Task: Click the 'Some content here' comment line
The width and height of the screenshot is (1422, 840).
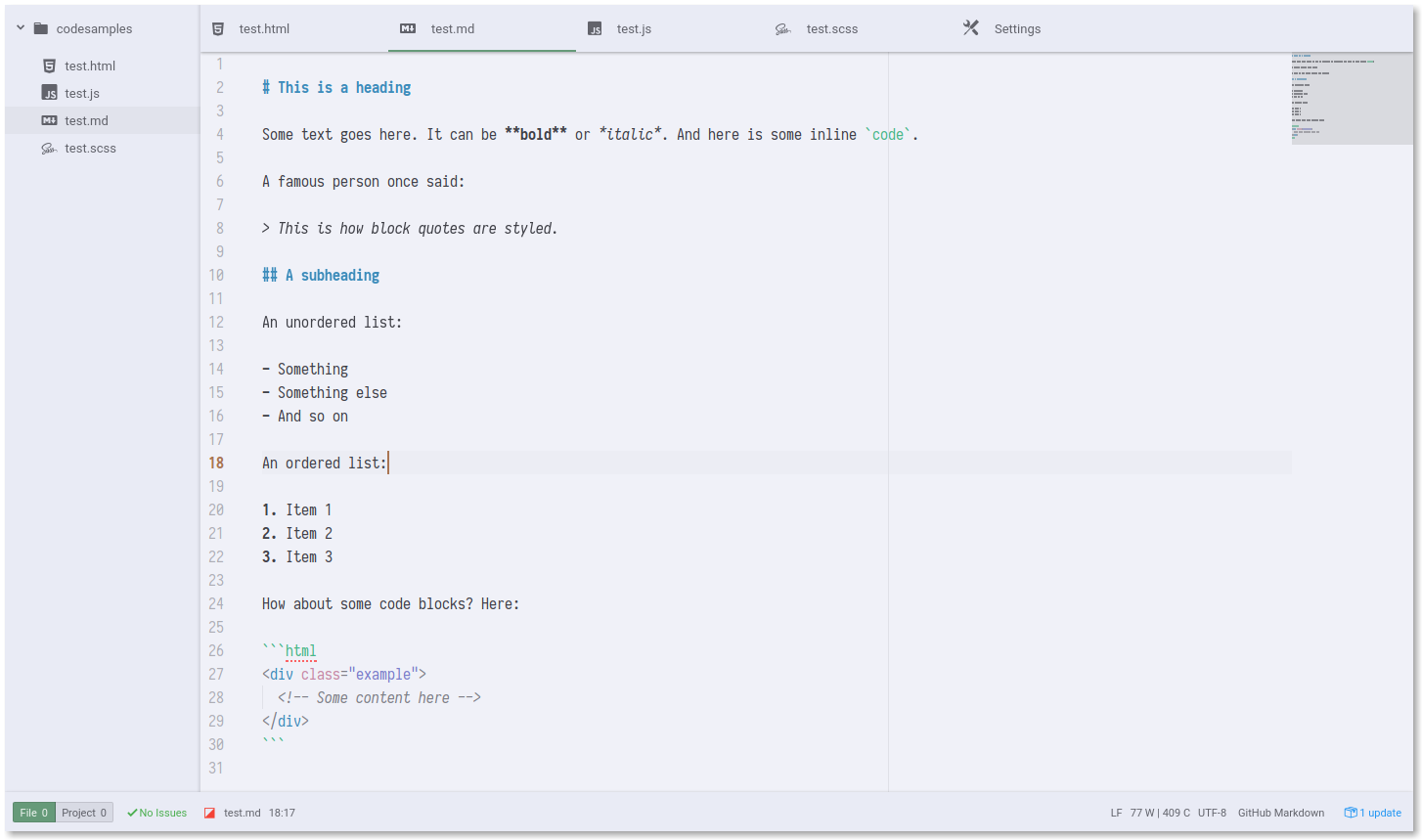Action: coord(379,697)
